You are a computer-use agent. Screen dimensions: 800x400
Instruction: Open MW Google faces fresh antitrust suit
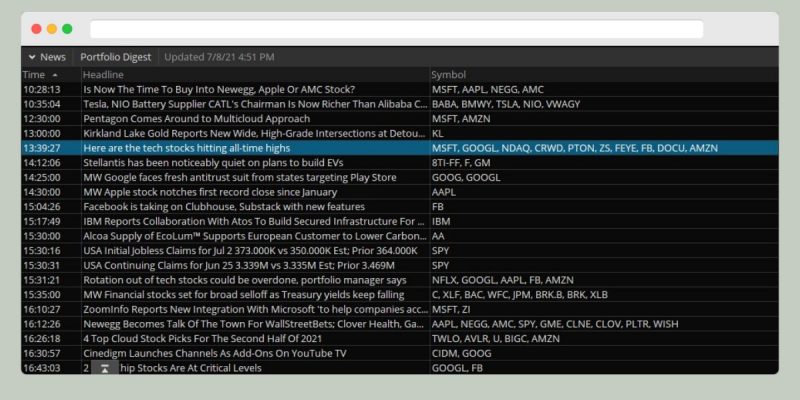[x=240, y=178]
